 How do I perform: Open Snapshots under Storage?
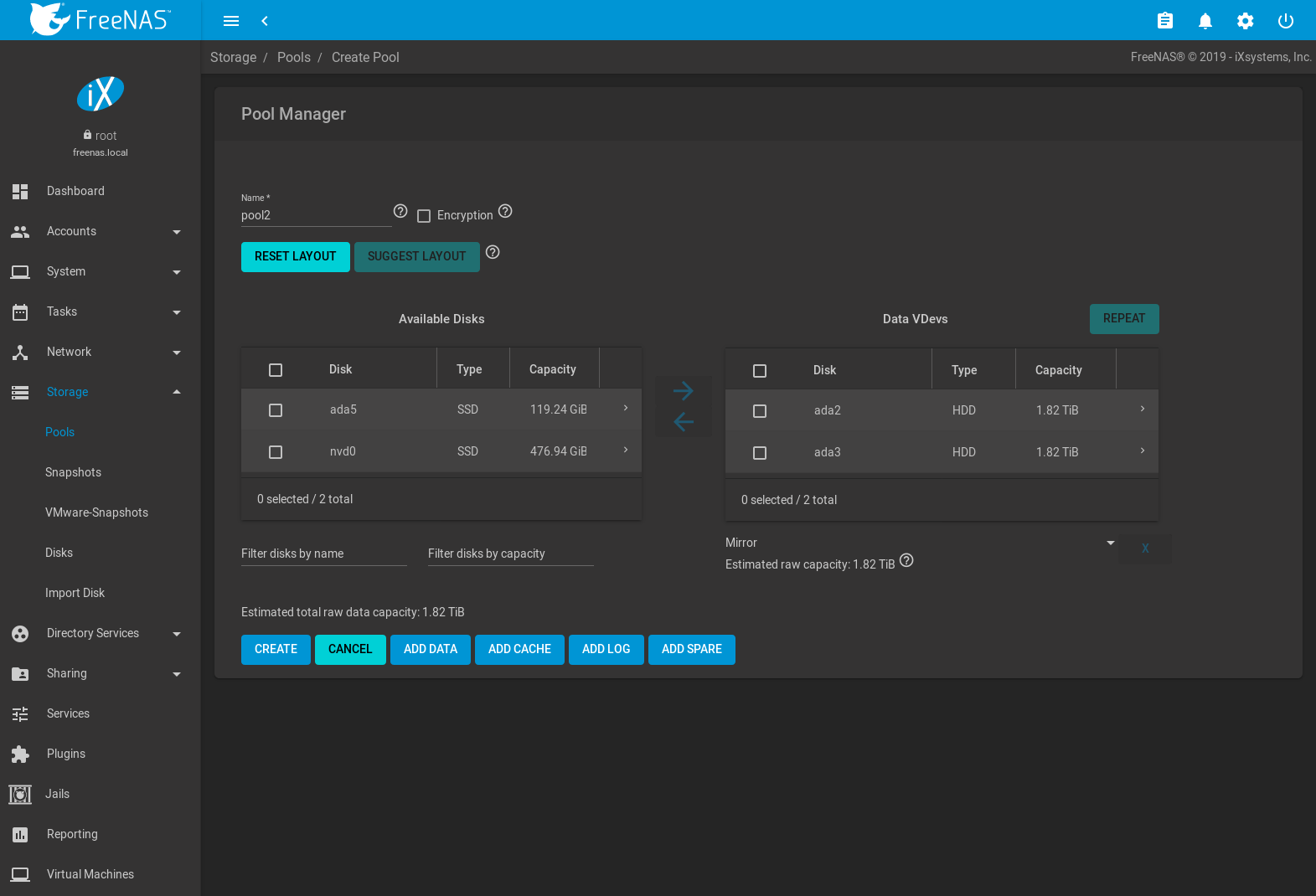point(73,472)
